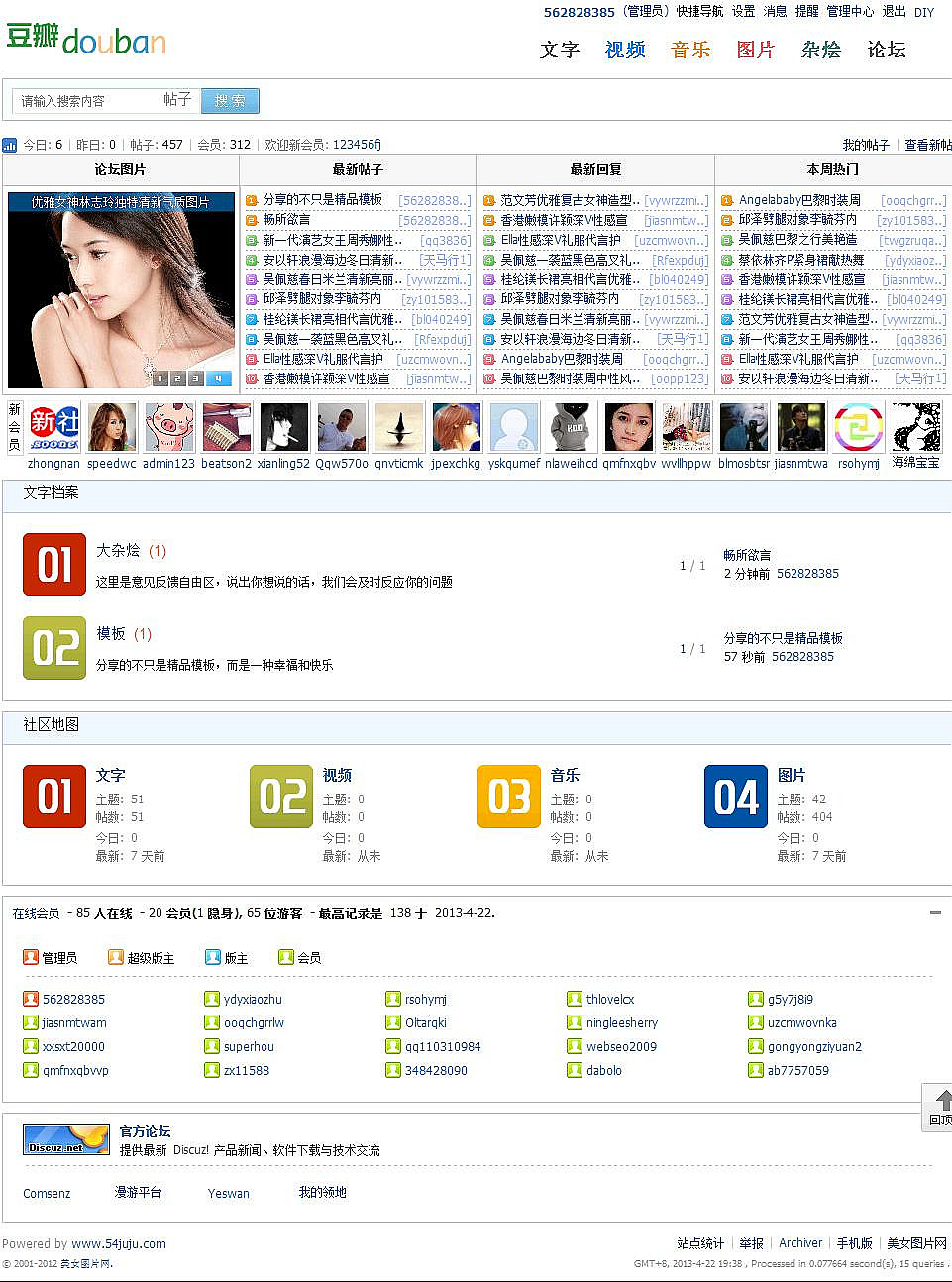Click the 超级版主 legend icon
The height and width of the screenshot is (1282, 952).
pyautogui.click(x=116, y=957)
